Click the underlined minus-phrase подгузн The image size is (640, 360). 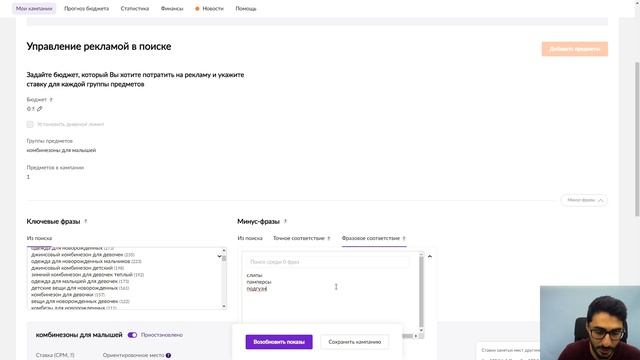coord(257,289)
